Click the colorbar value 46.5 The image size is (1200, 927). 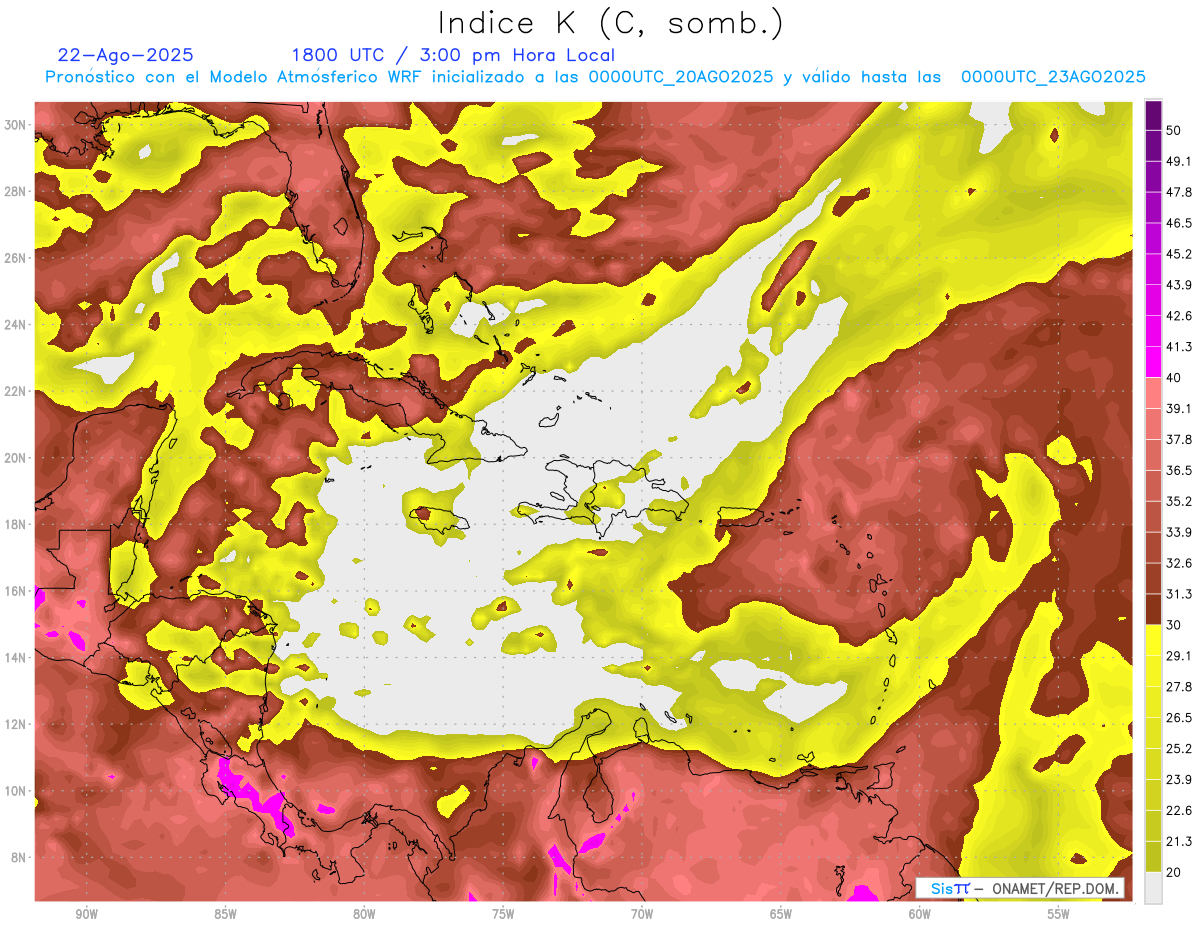coord(1178,223)
